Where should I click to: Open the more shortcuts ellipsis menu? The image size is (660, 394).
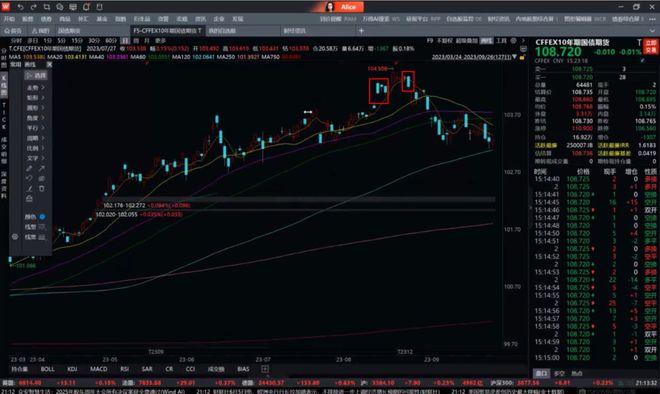pos(653,19)
